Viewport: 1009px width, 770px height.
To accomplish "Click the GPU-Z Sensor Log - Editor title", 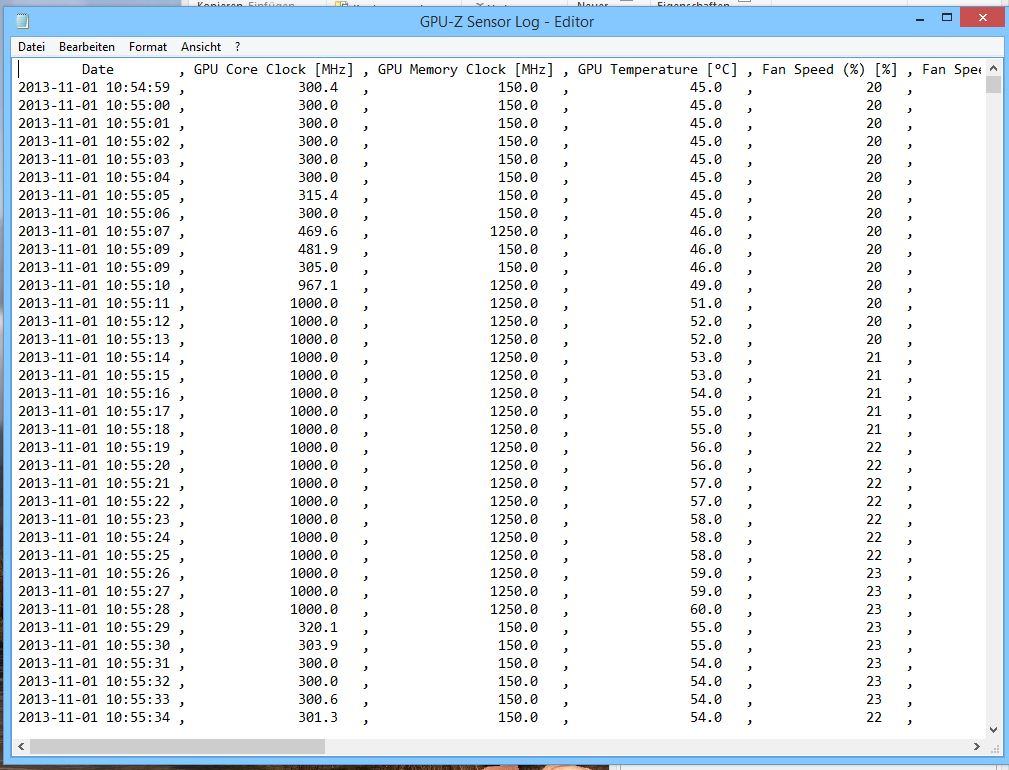I will [506, 22].
